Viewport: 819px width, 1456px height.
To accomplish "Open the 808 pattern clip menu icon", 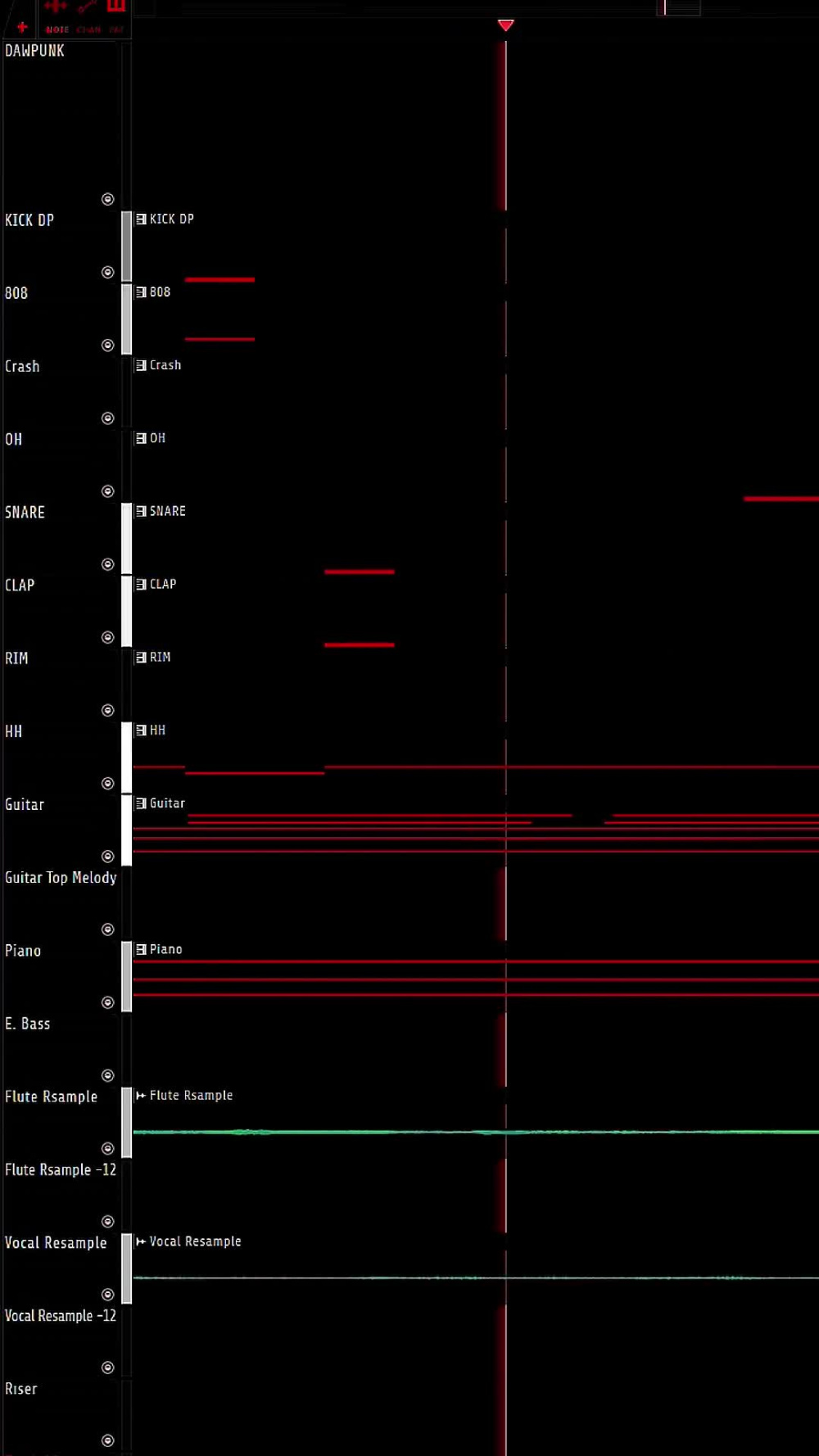I will click(x=141, y=292).
